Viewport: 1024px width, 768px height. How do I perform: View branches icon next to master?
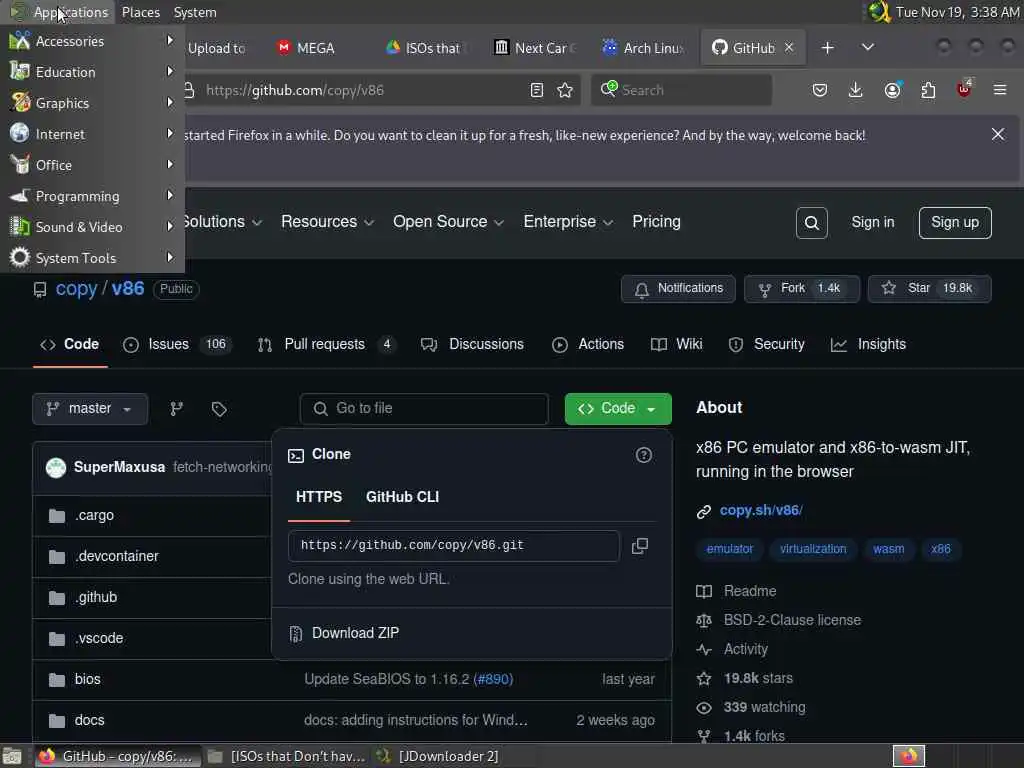[x=176, y=409]
